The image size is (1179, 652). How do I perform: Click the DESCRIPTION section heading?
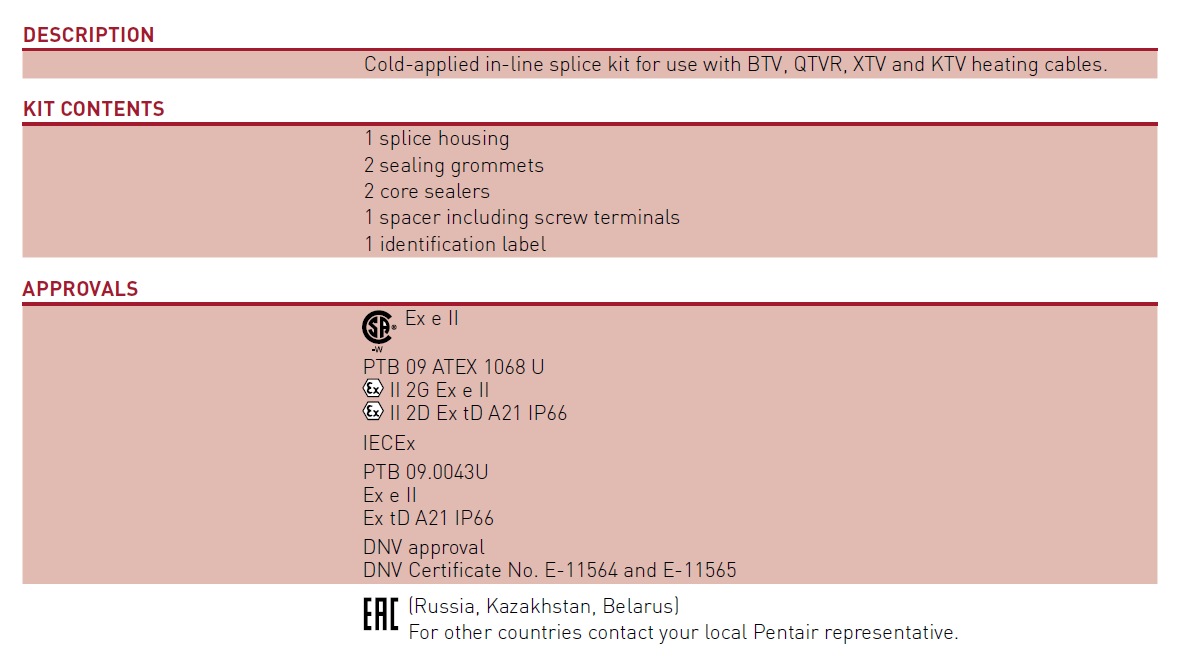click(x=89, y=35)
